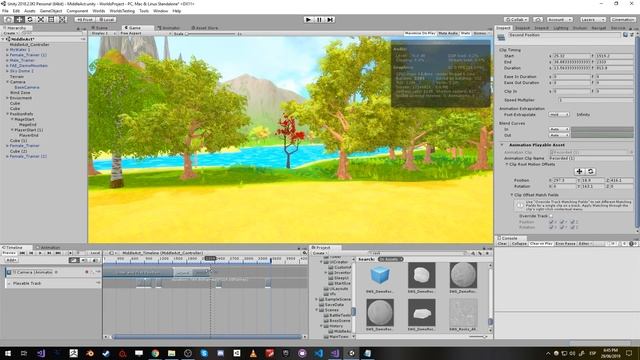Image resolution: width=640 pixels, height=360 pixels.
Task: Select the Hand tool in toolbar
Action: click(9, 19)
